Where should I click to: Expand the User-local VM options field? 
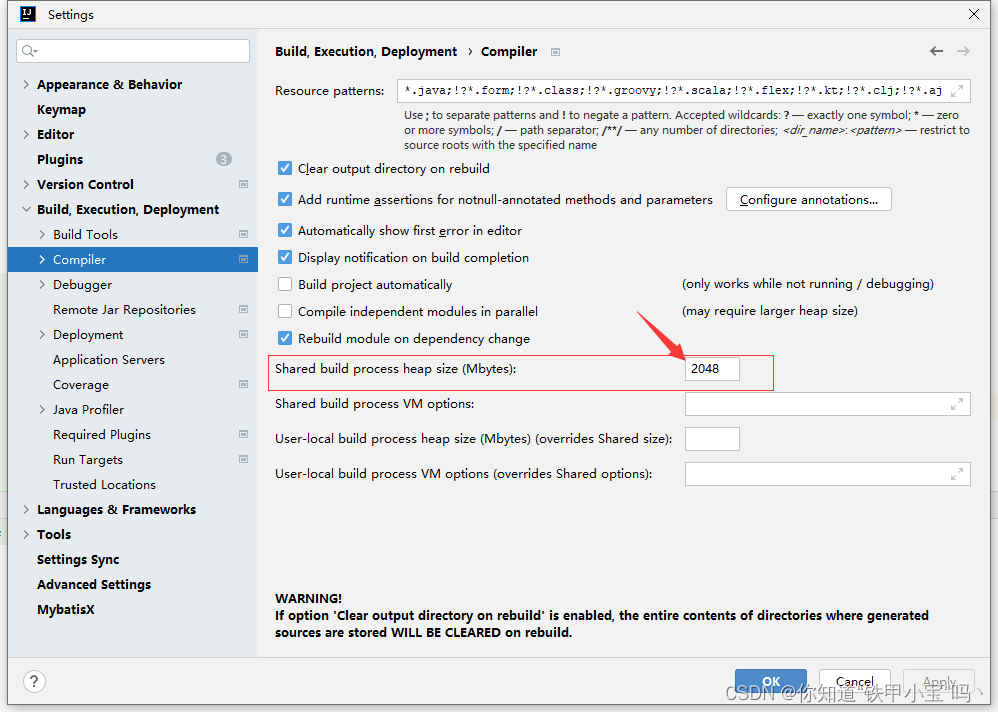coord(957,474)
